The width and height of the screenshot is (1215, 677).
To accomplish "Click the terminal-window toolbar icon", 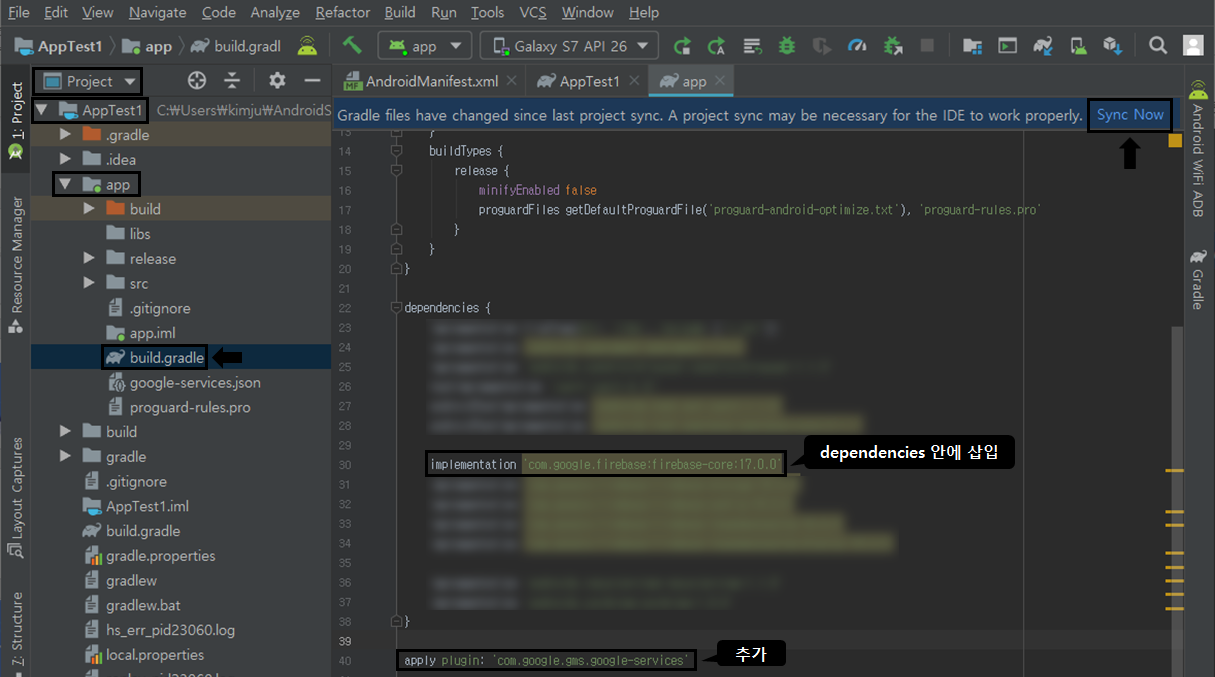I will (1008, 46).
